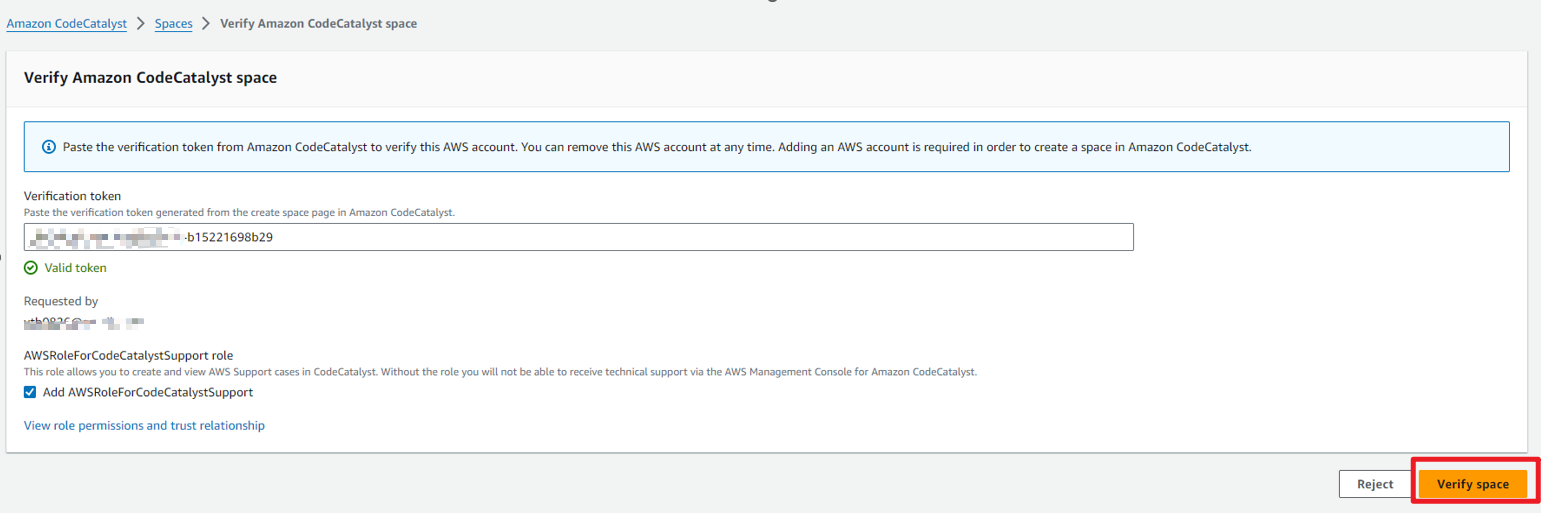Click the Verification token field label

click(x=72, y=196)
